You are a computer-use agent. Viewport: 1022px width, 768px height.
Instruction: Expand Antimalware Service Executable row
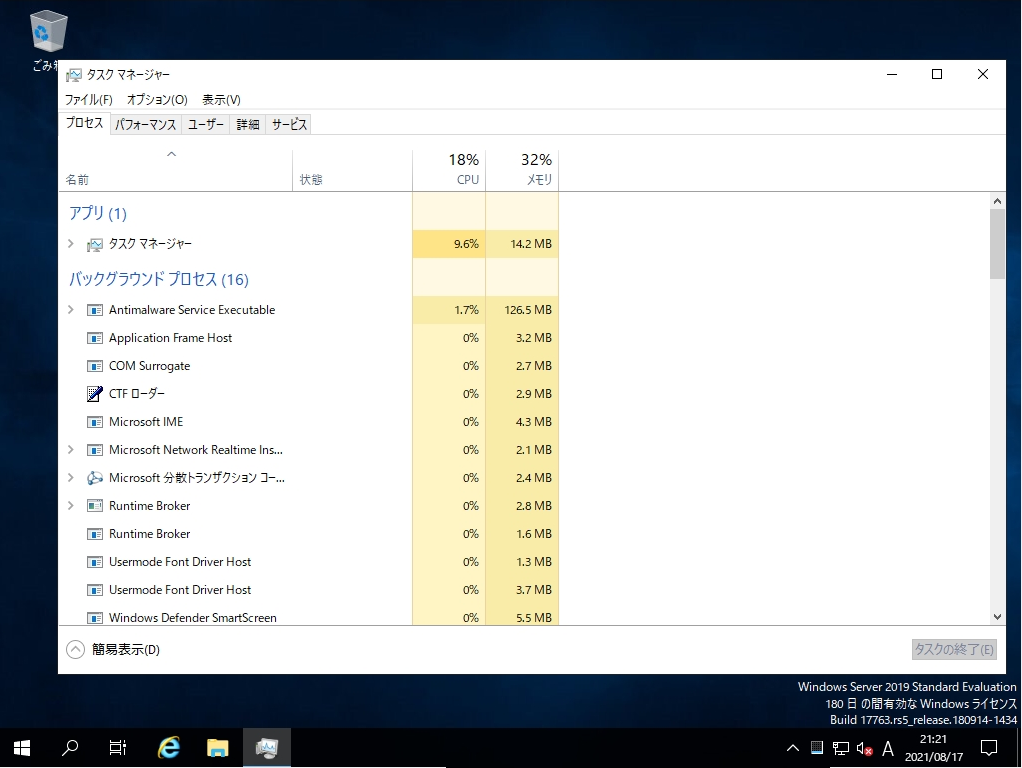click(x=71, y=310)
